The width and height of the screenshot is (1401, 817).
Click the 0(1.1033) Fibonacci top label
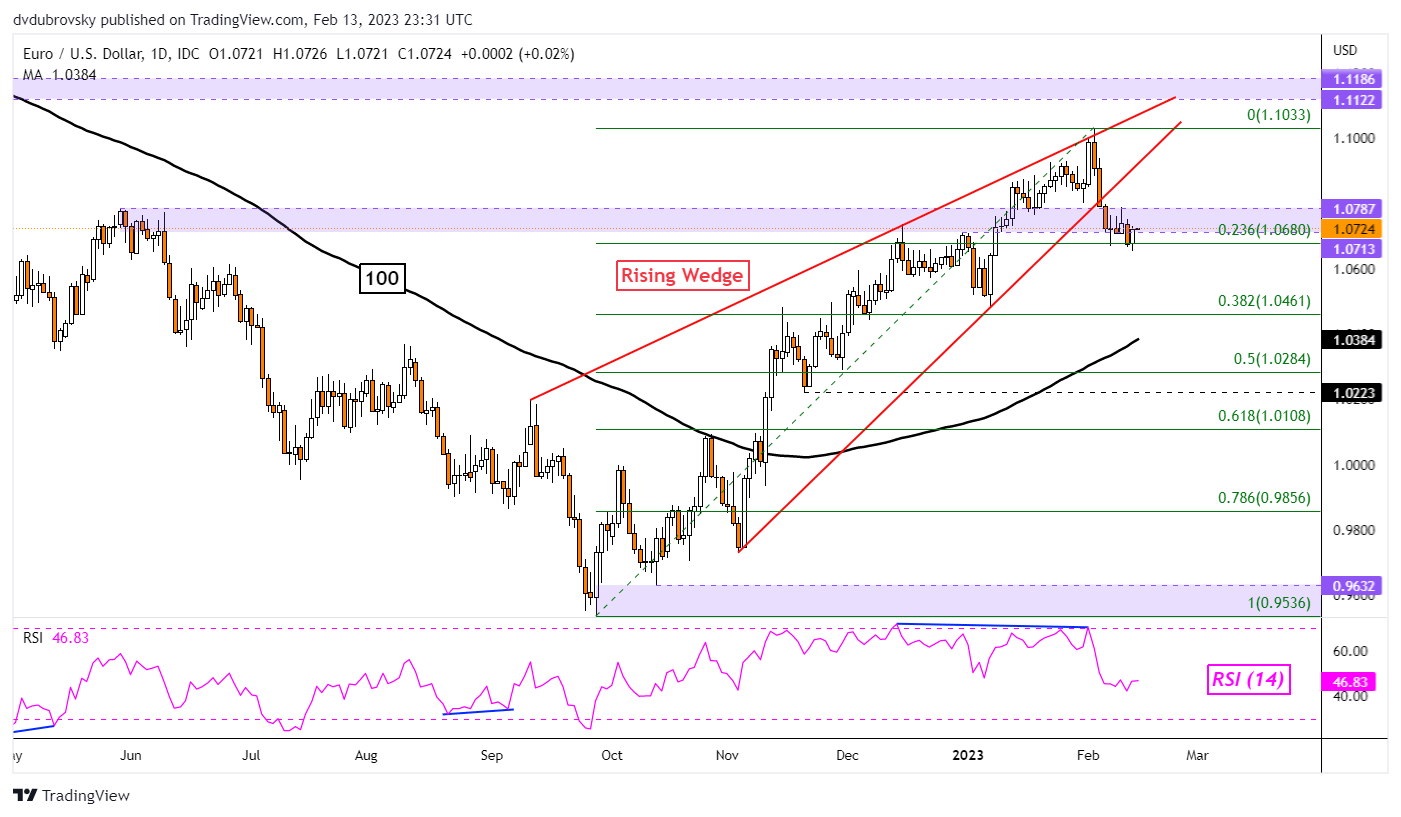tap(1278, 115)
